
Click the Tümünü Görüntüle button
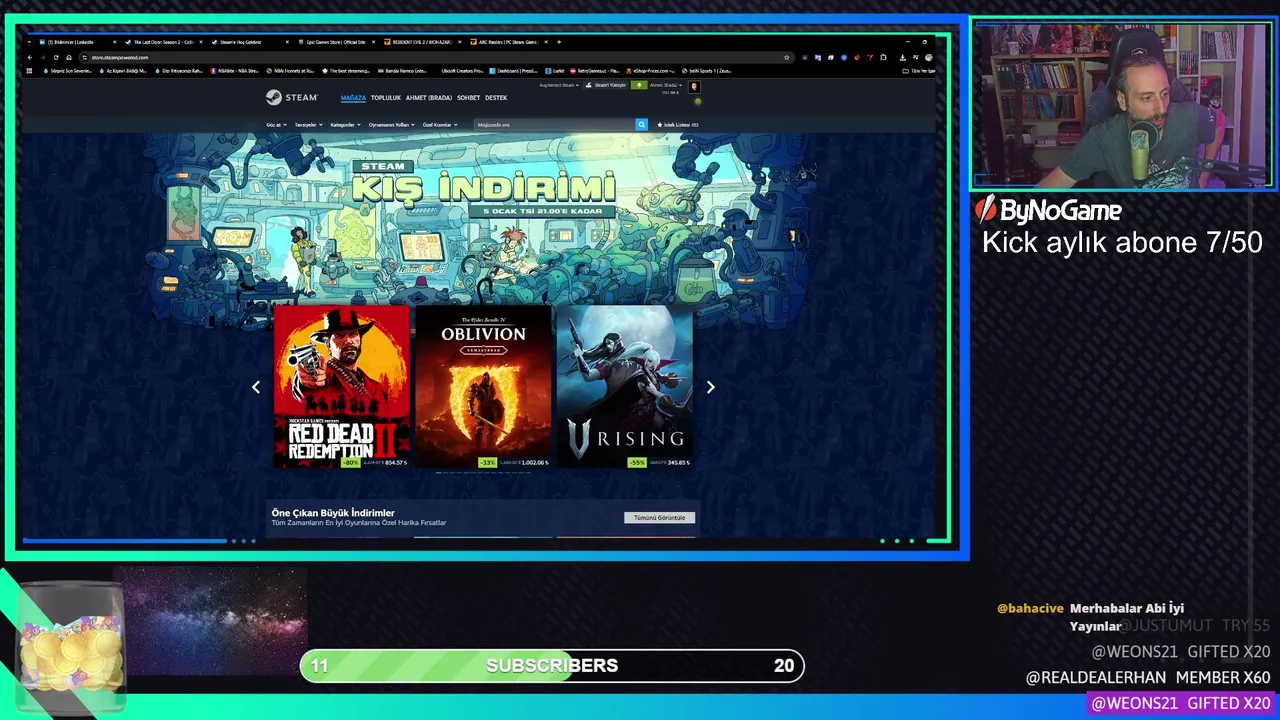(659, 518)
